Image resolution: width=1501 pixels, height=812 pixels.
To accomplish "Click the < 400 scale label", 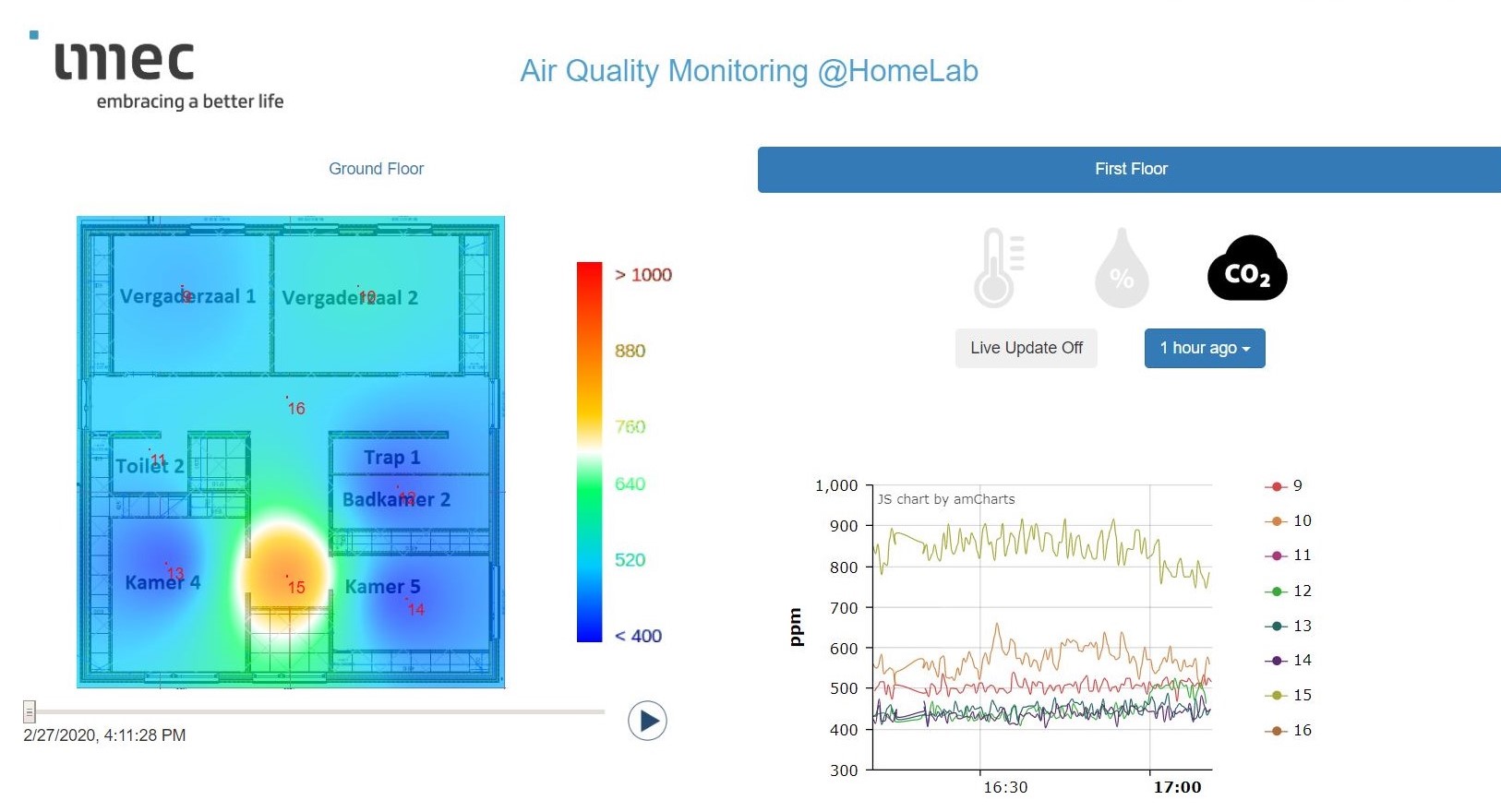I will 638,636.
